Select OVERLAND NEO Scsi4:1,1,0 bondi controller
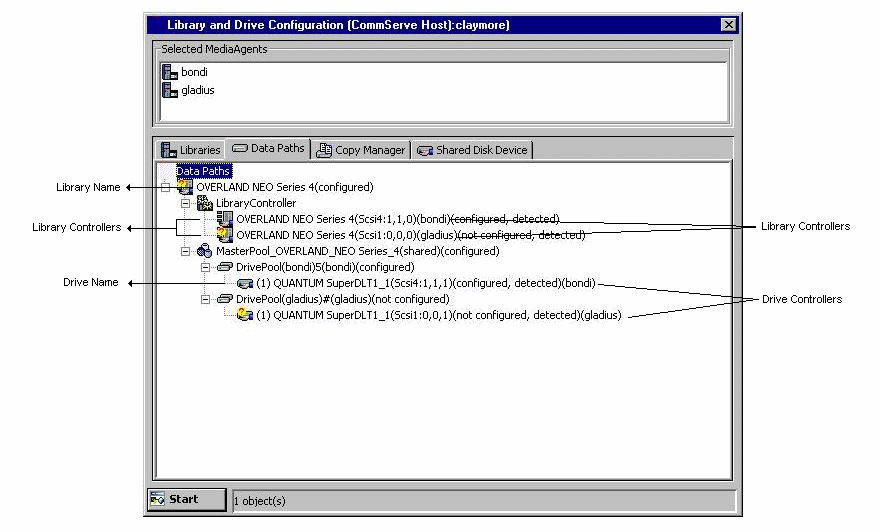This screenshot has height=532, width=880. [398, 219]
